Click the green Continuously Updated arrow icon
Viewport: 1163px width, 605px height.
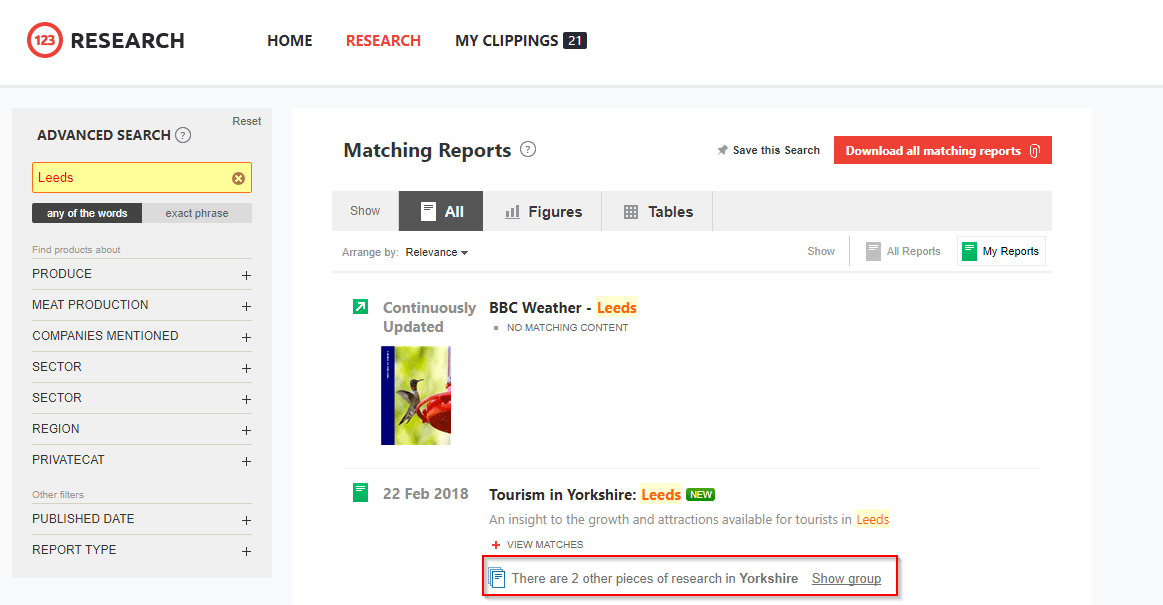(360, 307)
